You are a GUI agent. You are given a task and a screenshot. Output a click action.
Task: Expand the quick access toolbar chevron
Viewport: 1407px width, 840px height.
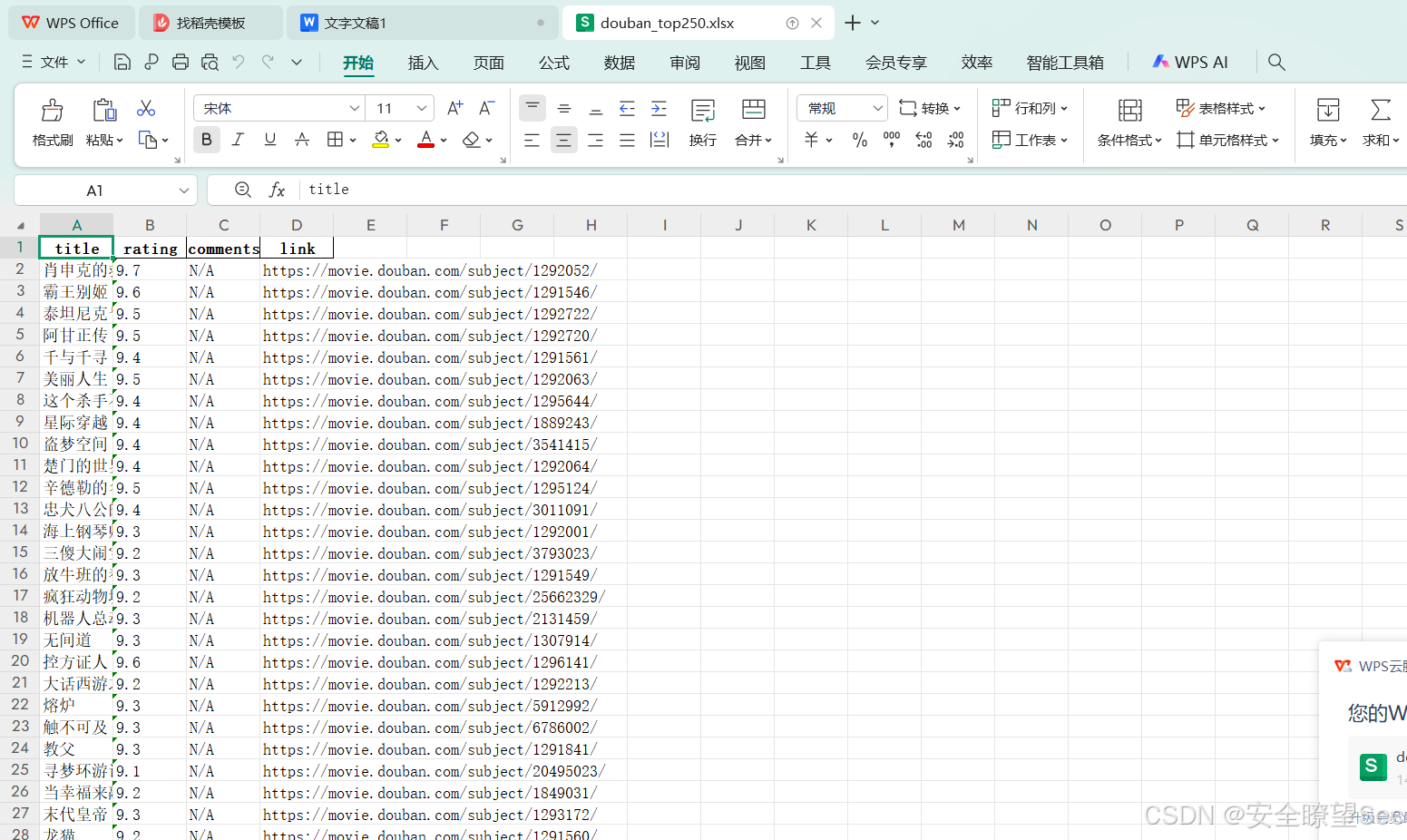tap(297, 62)
